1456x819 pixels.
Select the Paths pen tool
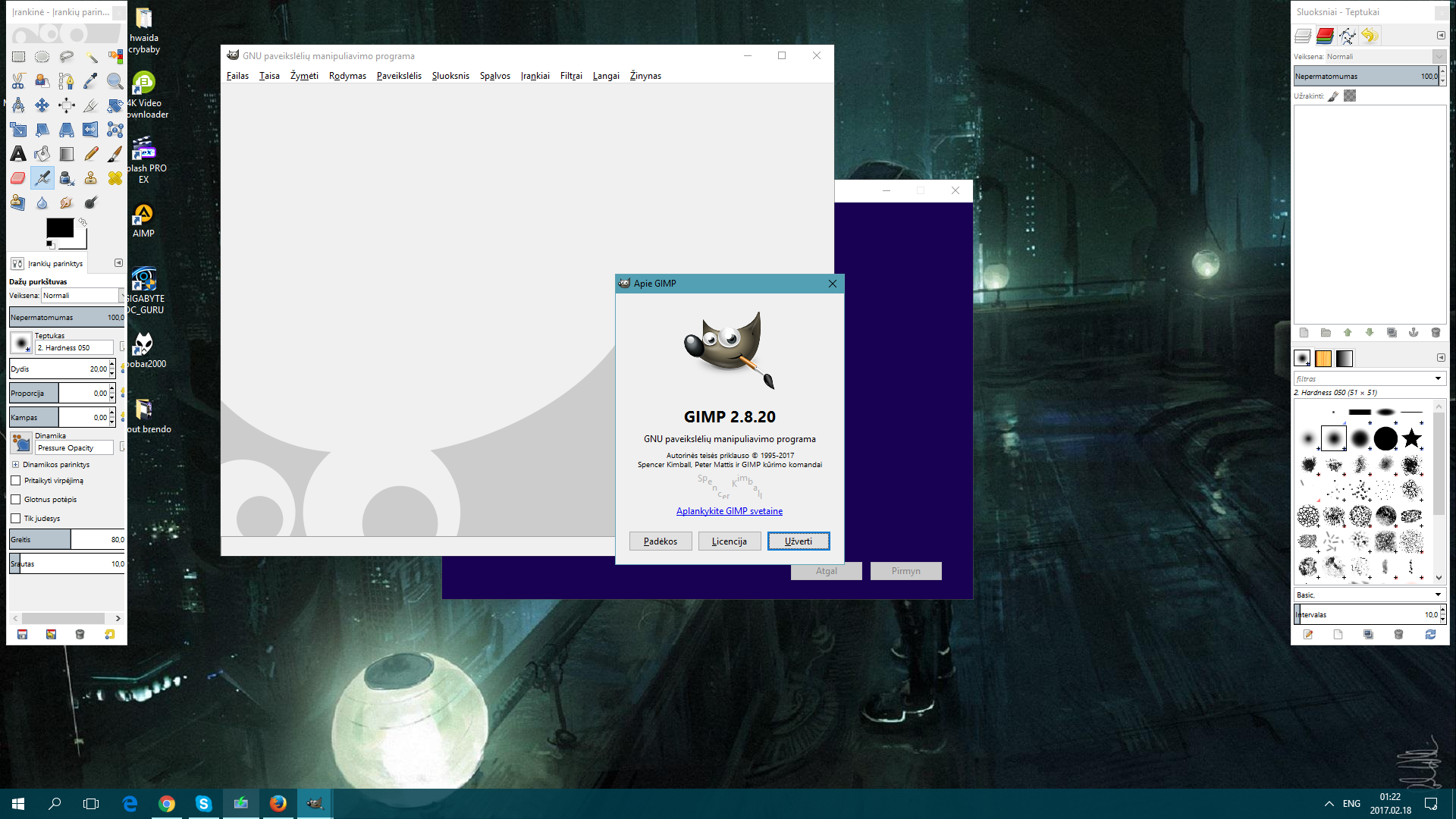click(67, 81)
